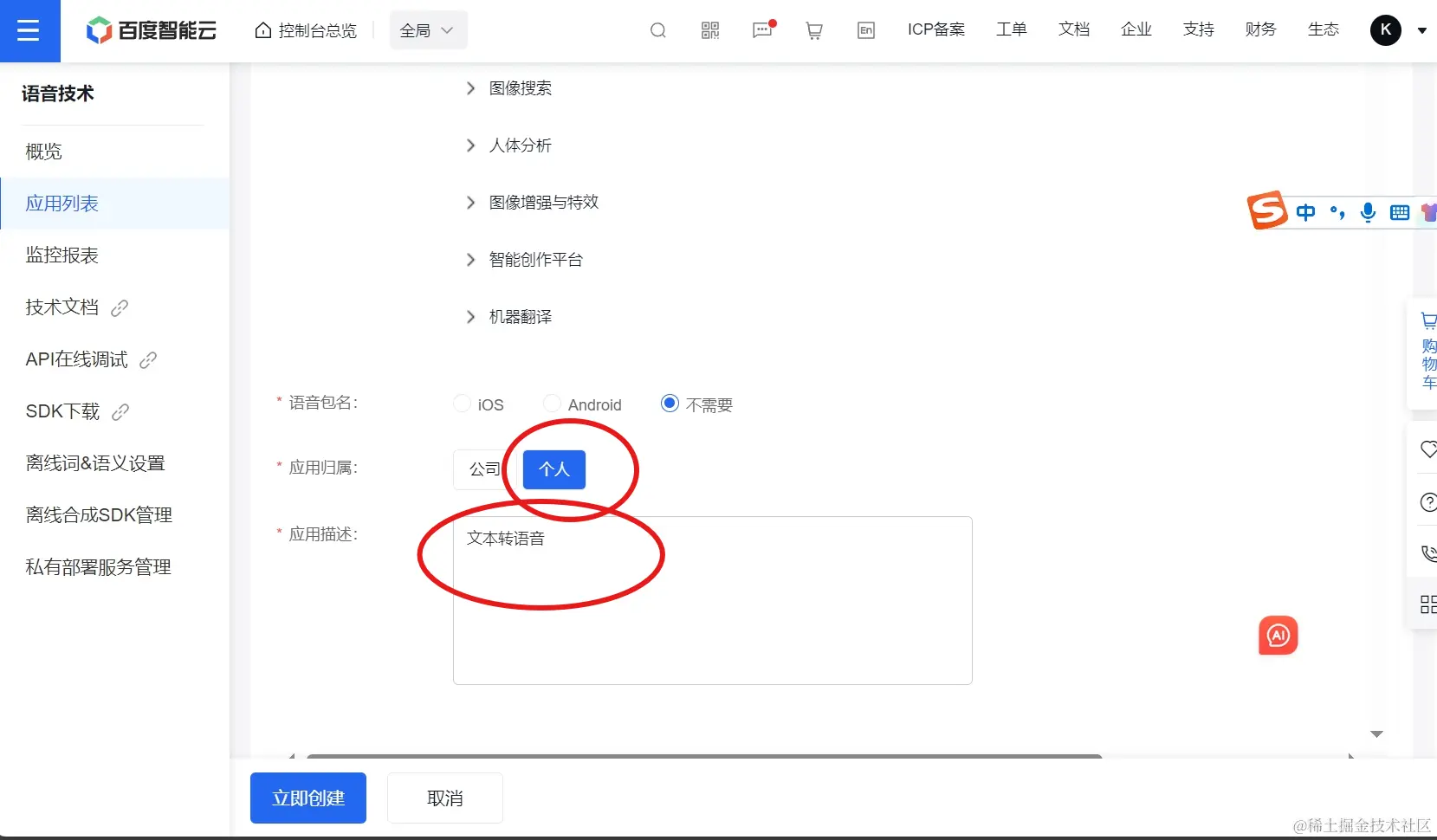Go to 控制台总览

[x=306, y=30]
